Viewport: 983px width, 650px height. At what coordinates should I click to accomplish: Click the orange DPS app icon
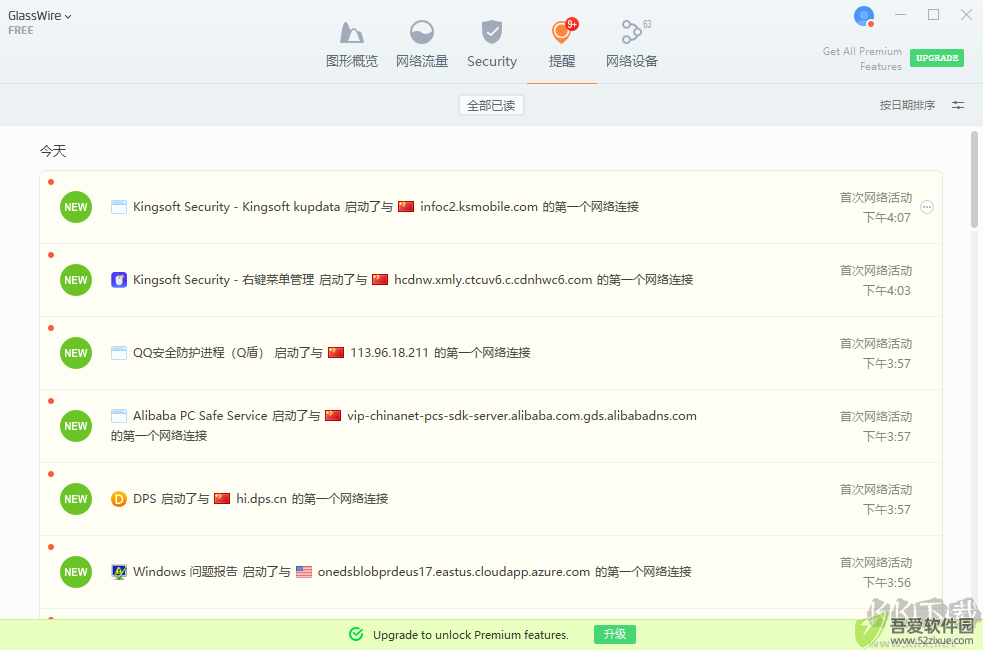[118, 499]
